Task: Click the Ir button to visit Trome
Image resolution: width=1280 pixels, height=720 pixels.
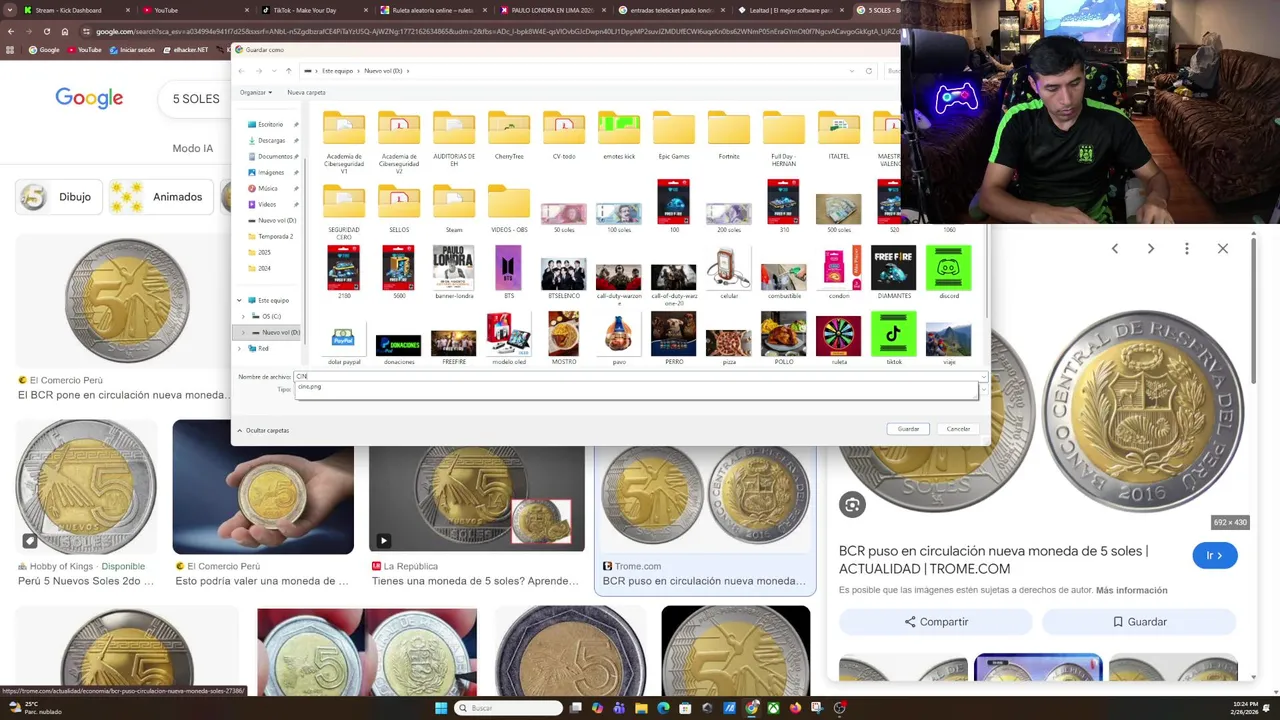Action: (1215, 556)
